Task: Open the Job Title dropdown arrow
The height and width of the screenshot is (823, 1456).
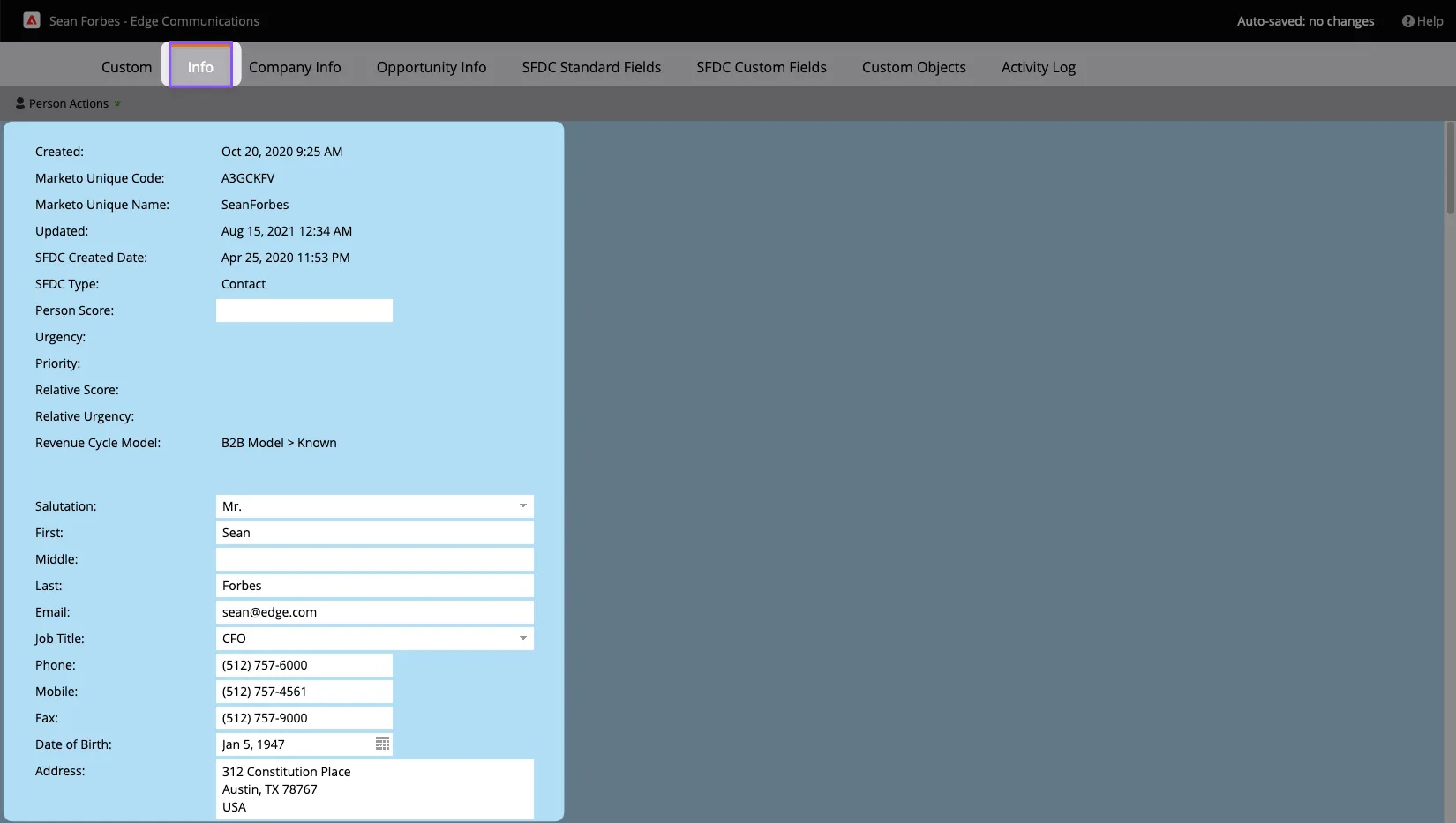Action: point(523,639)
